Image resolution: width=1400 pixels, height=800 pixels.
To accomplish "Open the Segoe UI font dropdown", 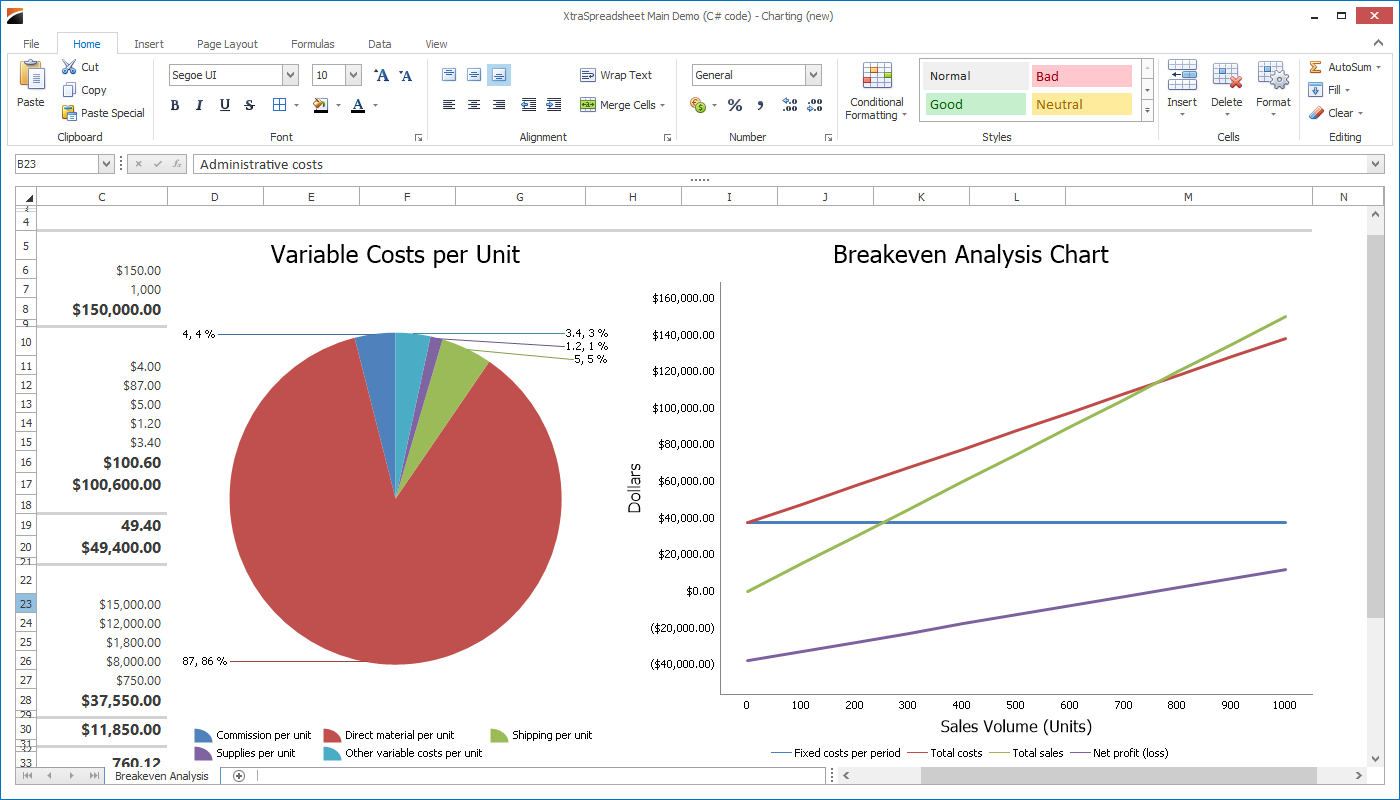I will (x=290, y=75).
